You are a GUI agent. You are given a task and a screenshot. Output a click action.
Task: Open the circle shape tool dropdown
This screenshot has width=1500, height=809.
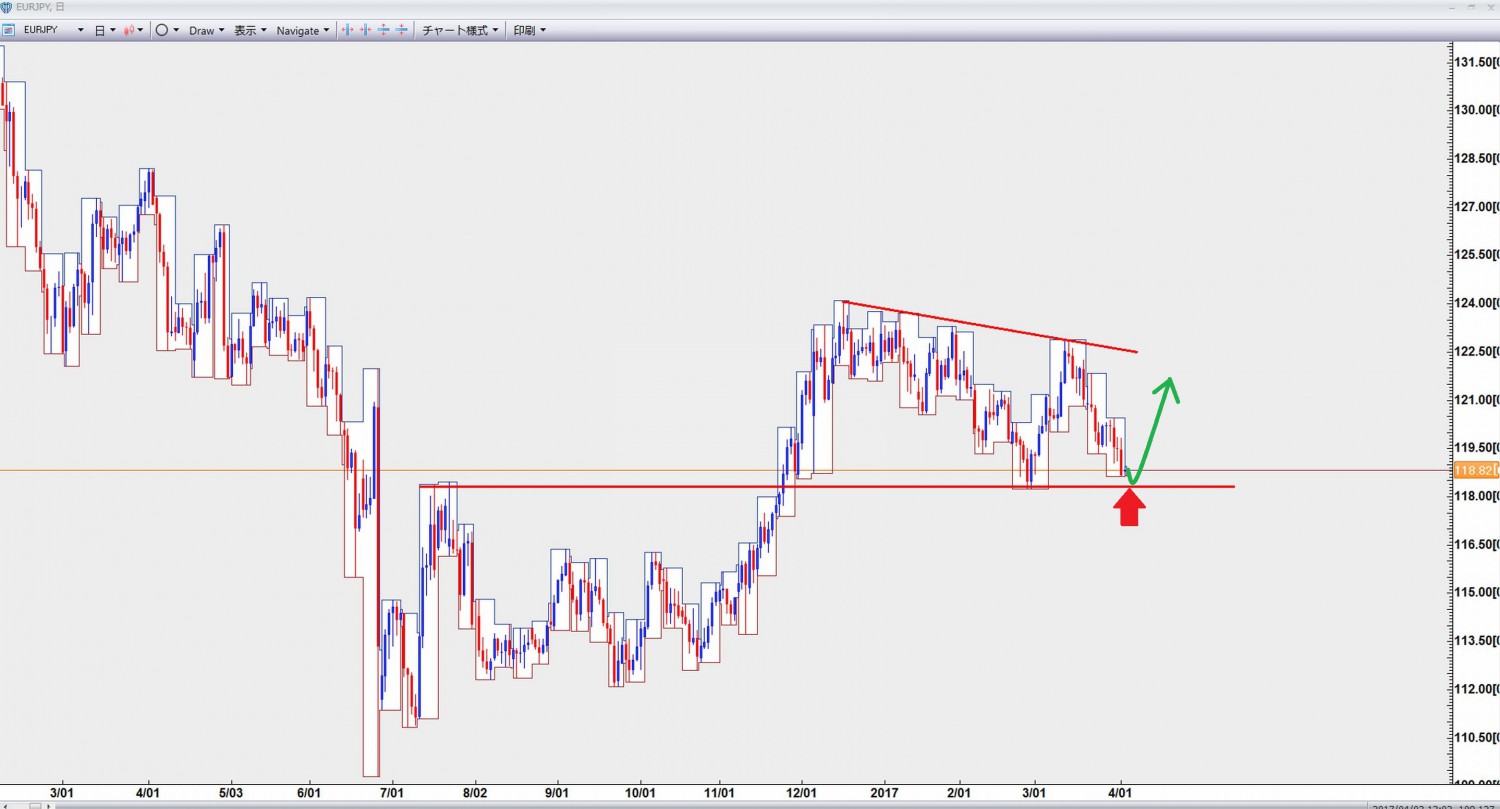coord(167,30)
